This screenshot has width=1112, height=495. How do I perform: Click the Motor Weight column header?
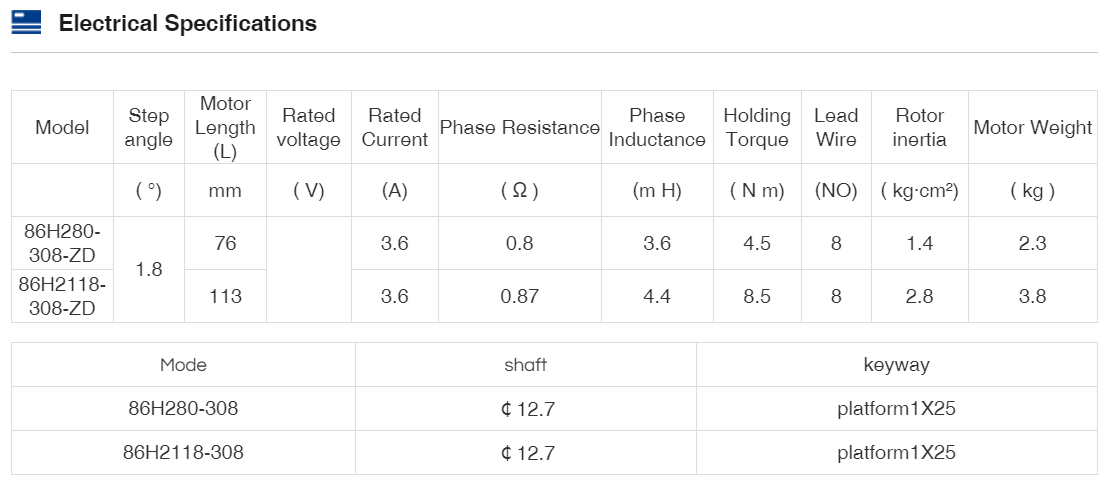[1032, 128]
